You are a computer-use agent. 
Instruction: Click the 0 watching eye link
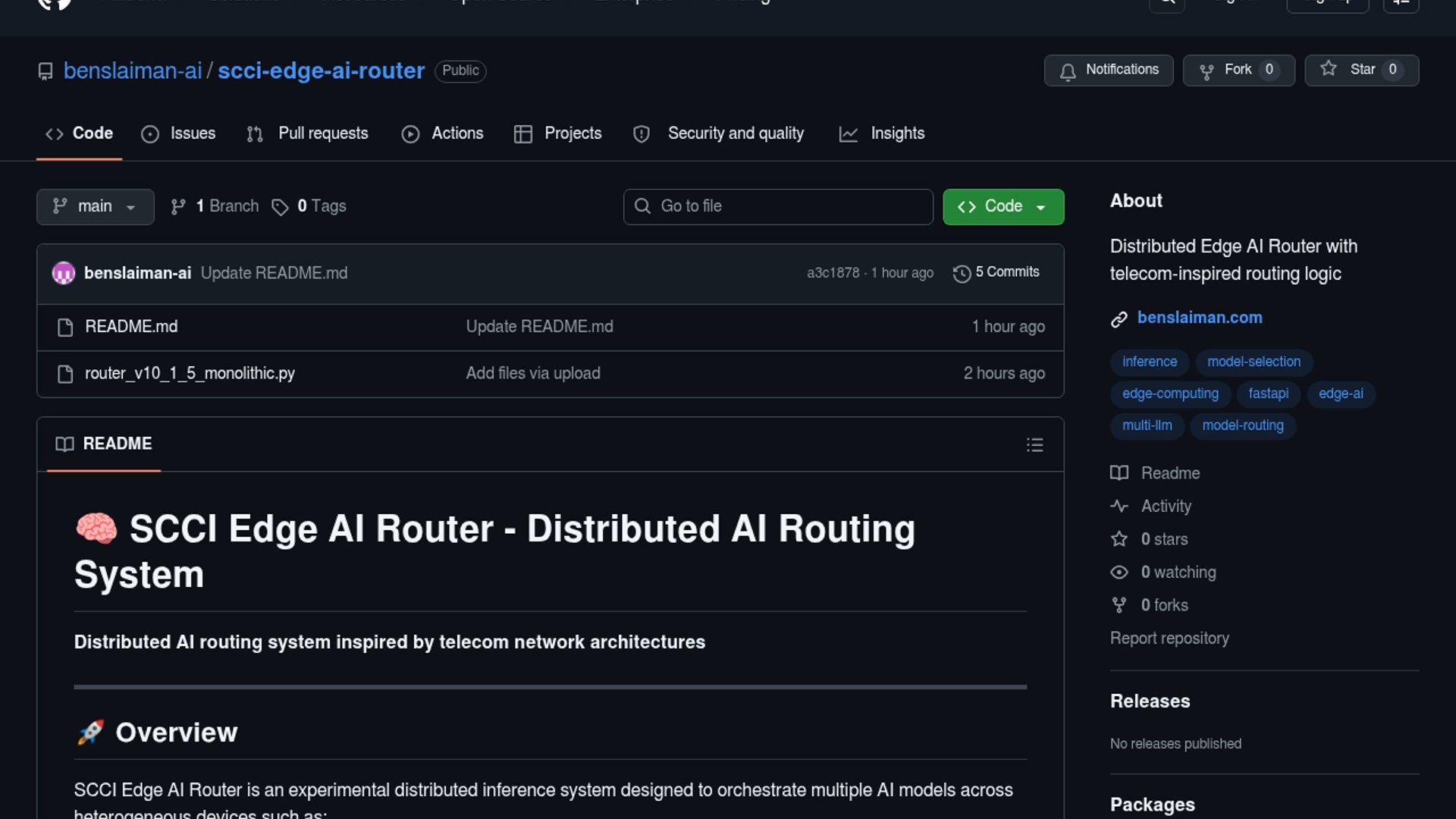click(x=1177, y=573)
